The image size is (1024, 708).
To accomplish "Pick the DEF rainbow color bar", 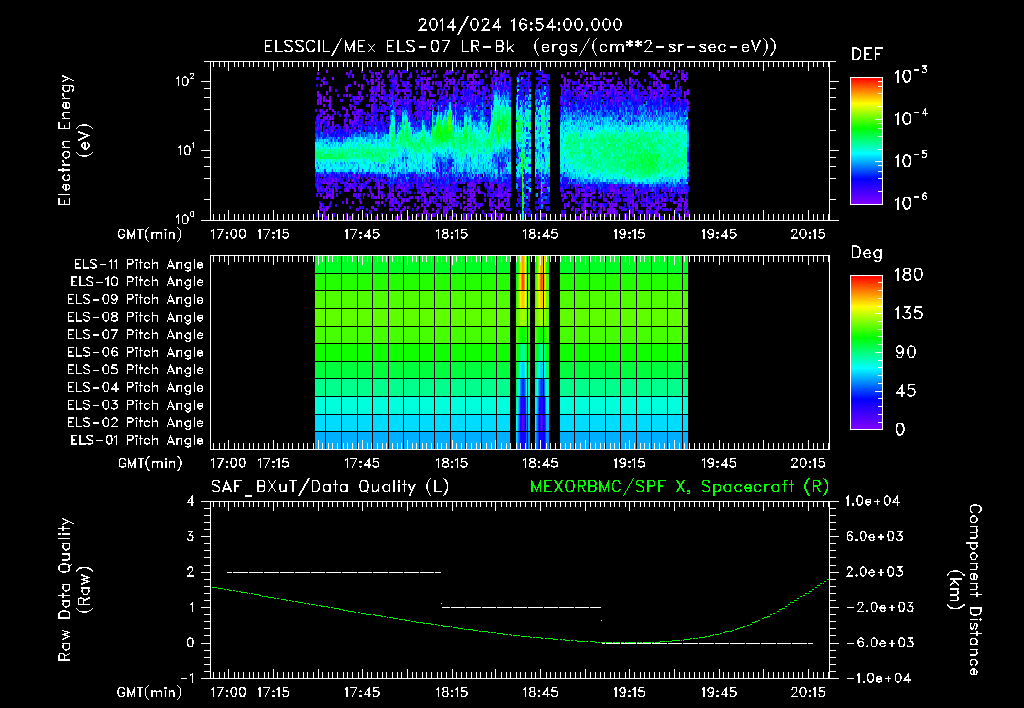I will (866, 141).
